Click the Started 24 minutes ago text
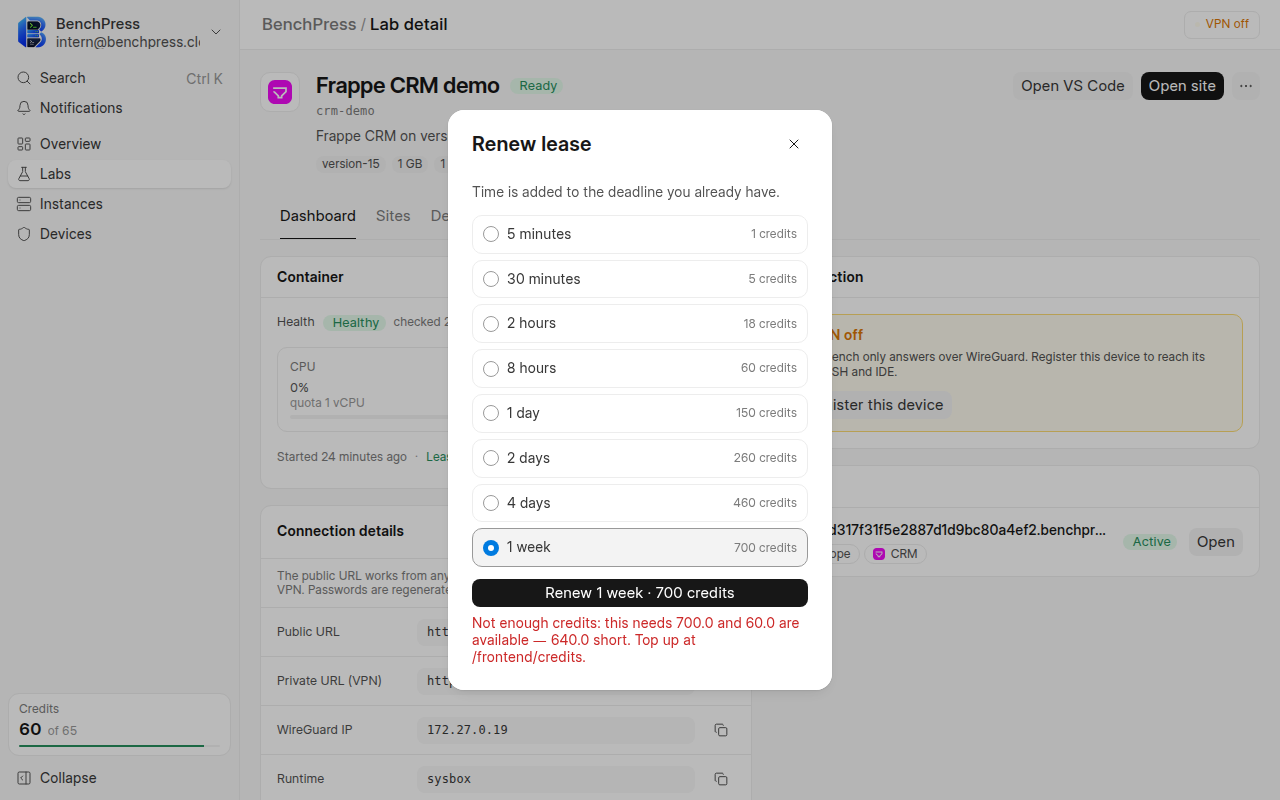The width and height of the screenshot is (1280, 800). (342, 457)
